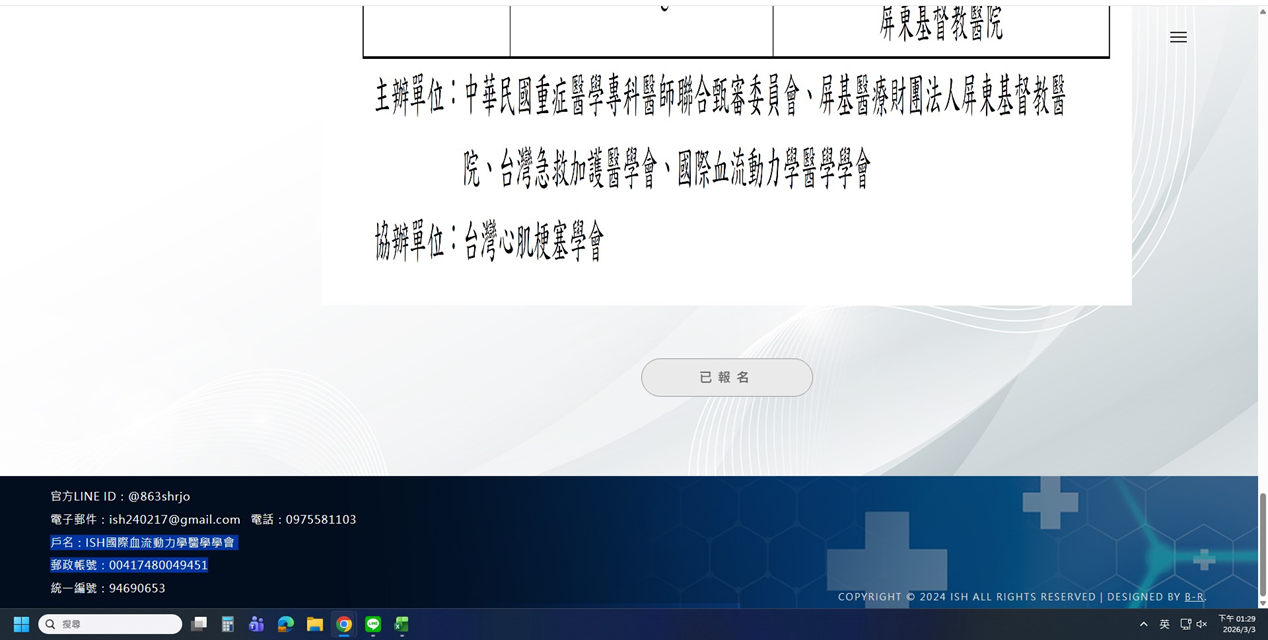
Task: Open Microsoft Teams from the taskbar
Action: [x=256, y=624]
